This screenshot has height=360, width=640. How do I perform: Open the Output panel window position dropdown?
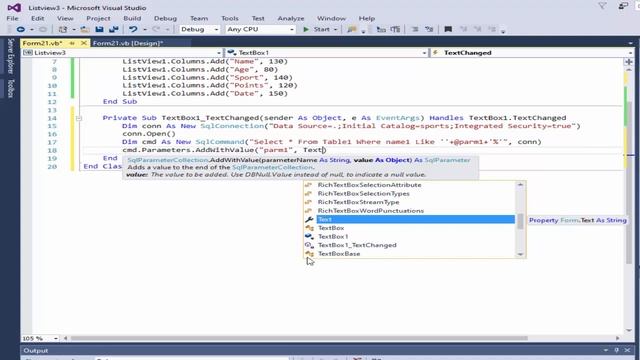606,350
